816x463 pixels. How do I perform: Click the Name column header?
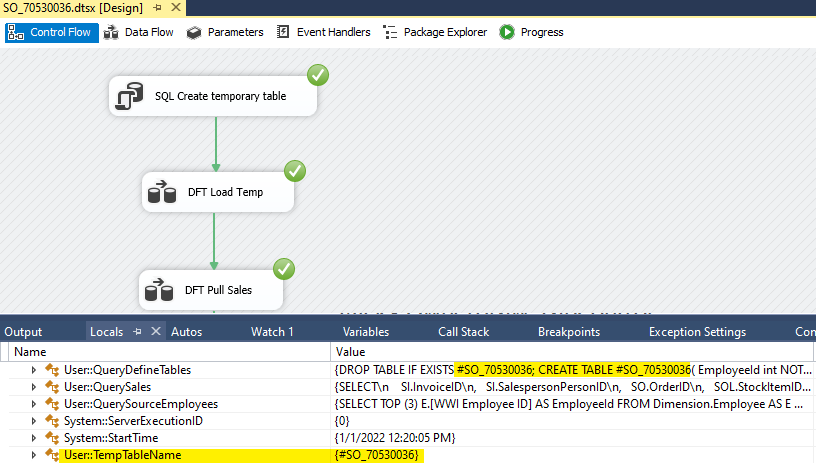(x=170, y=352)
